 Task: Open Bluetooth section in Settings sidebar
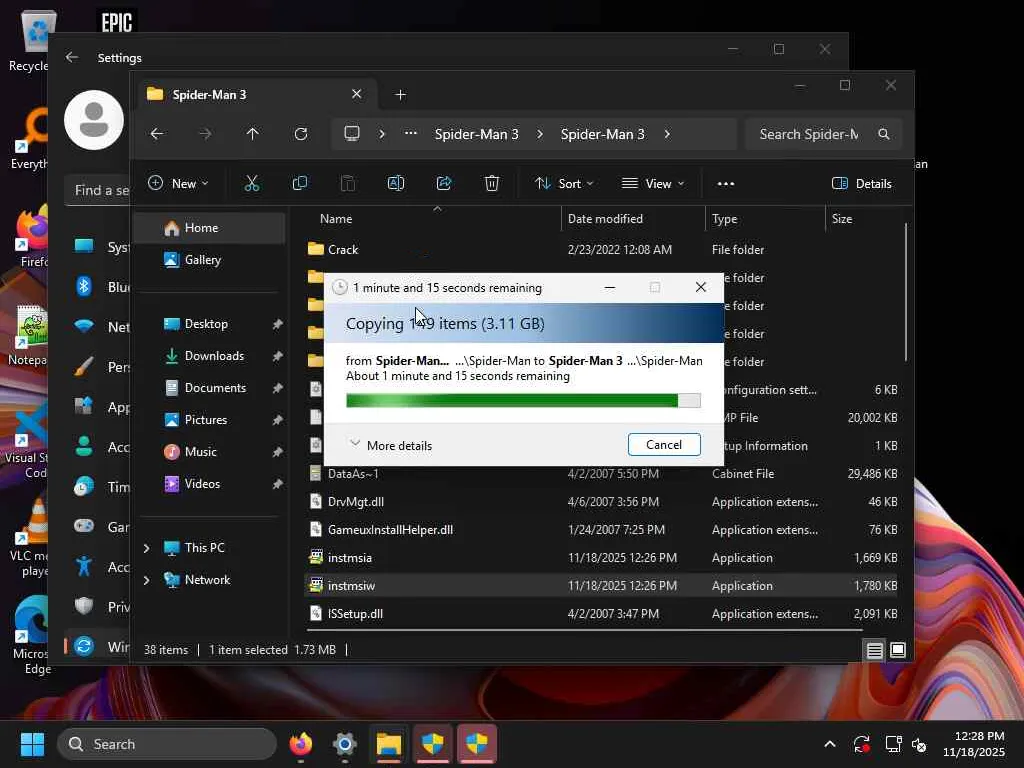(84, 287)
